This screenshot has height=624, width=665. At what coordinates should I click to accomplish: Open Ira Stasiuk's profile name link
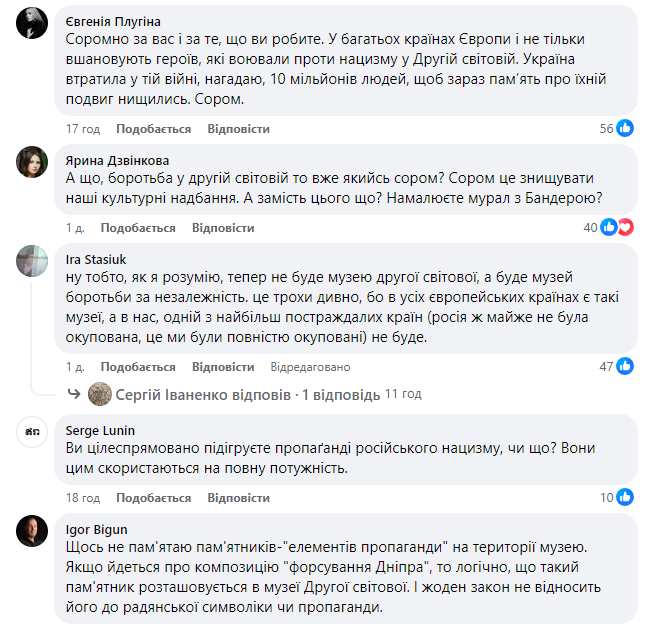pos(99,256)
